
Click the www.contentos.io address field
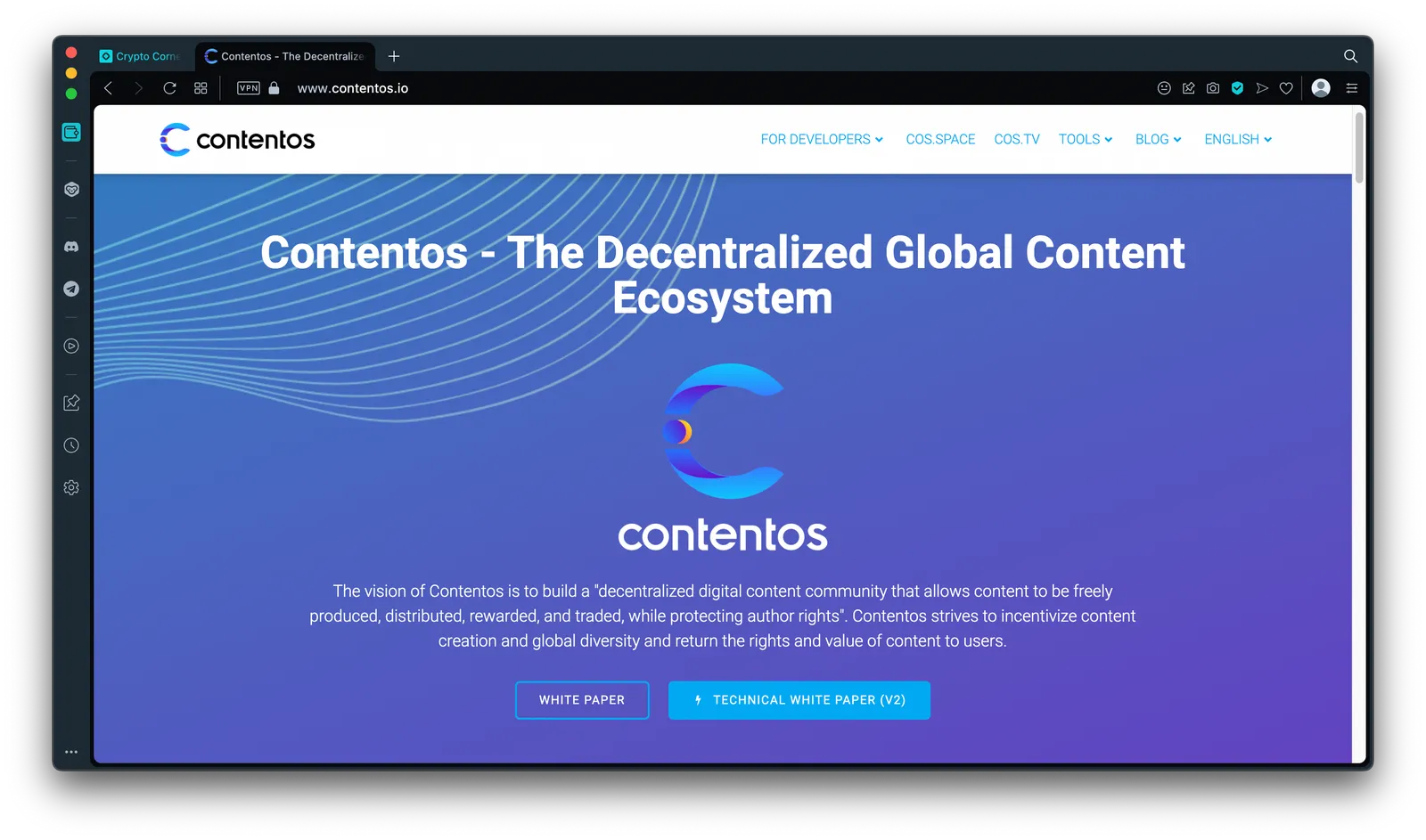pos(353,88)
